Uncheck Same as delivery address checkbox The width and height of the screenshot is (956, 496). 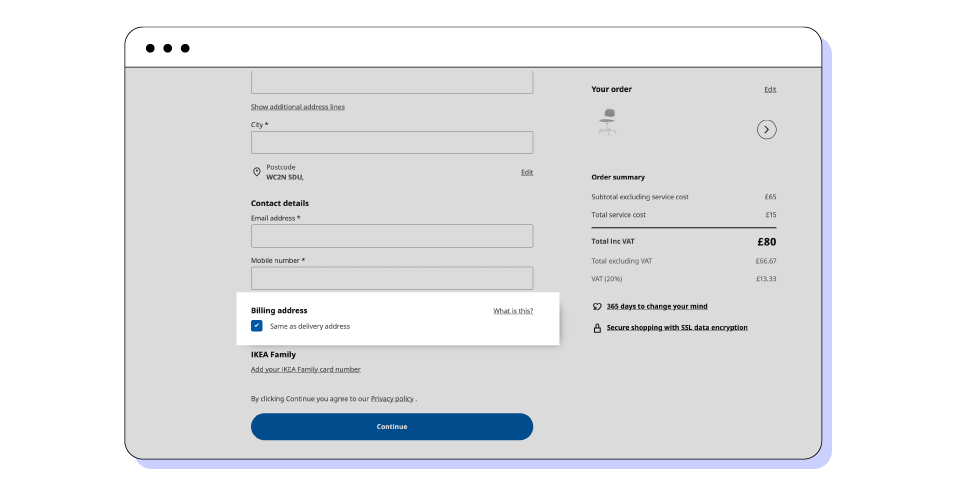coord(257,326)
